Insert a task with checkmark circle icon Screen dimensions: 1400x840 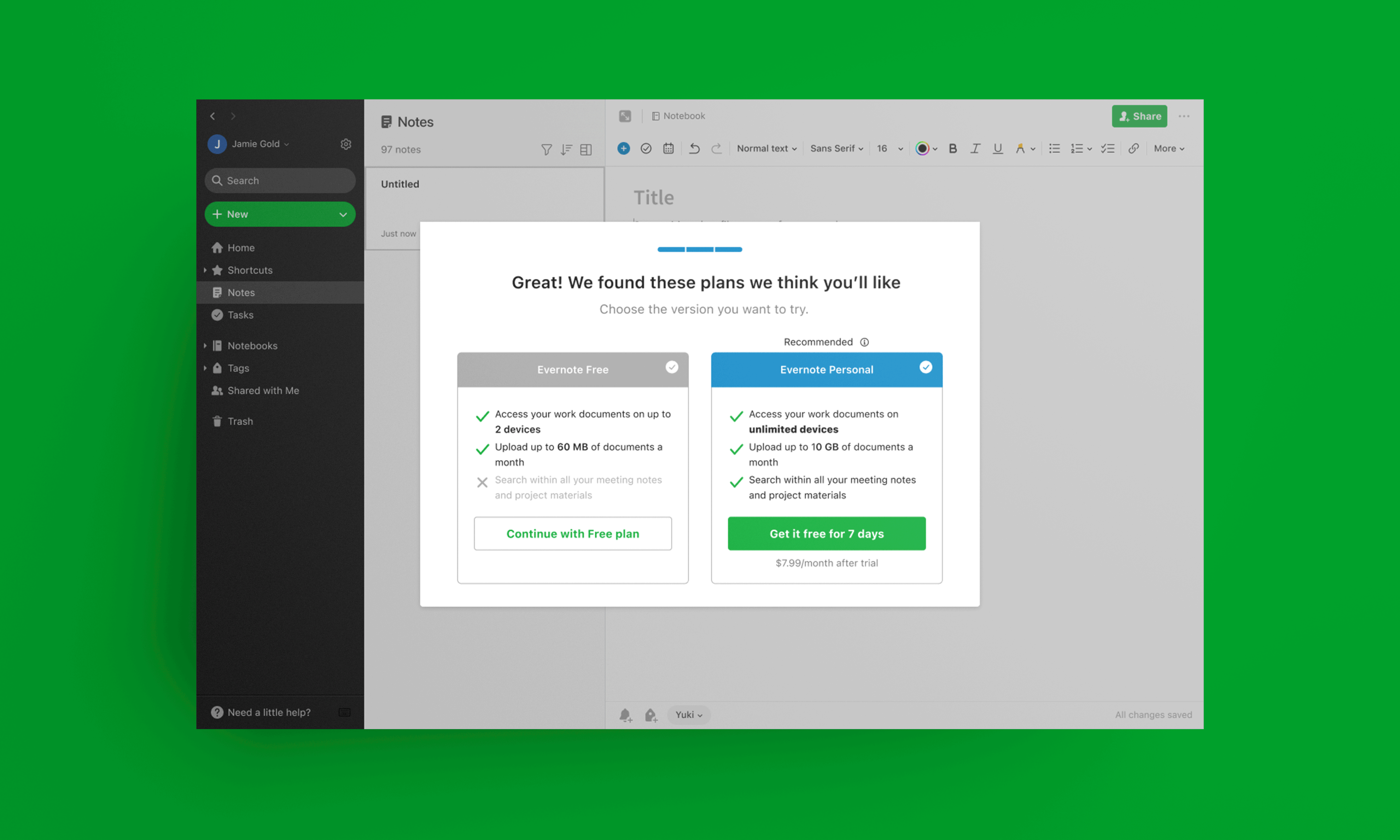[x=646, y=148]
